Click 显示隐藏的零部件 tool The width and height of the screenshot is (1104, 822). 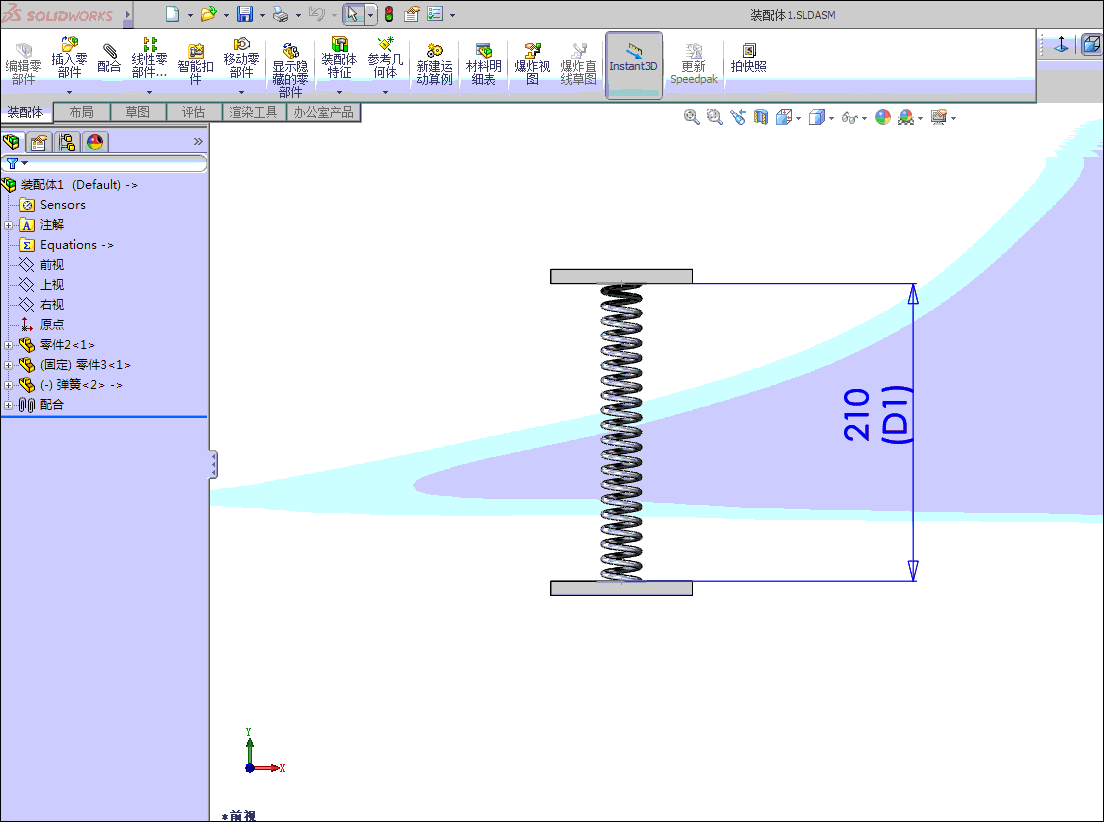coord(290,70)
